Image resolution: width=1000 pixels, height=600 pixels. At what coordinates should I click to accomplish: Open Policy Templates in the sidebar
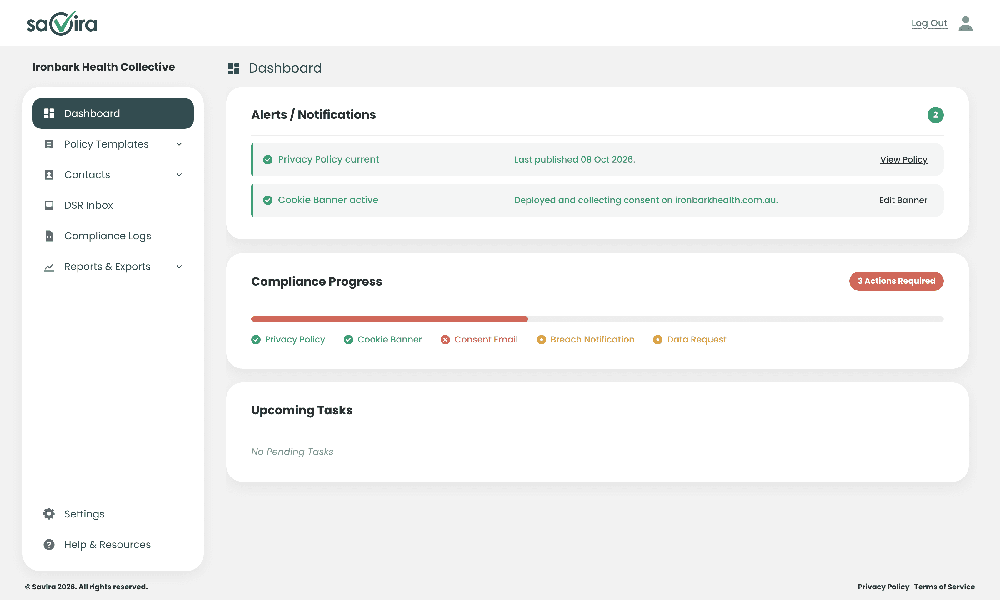click(x=113, y=144)
